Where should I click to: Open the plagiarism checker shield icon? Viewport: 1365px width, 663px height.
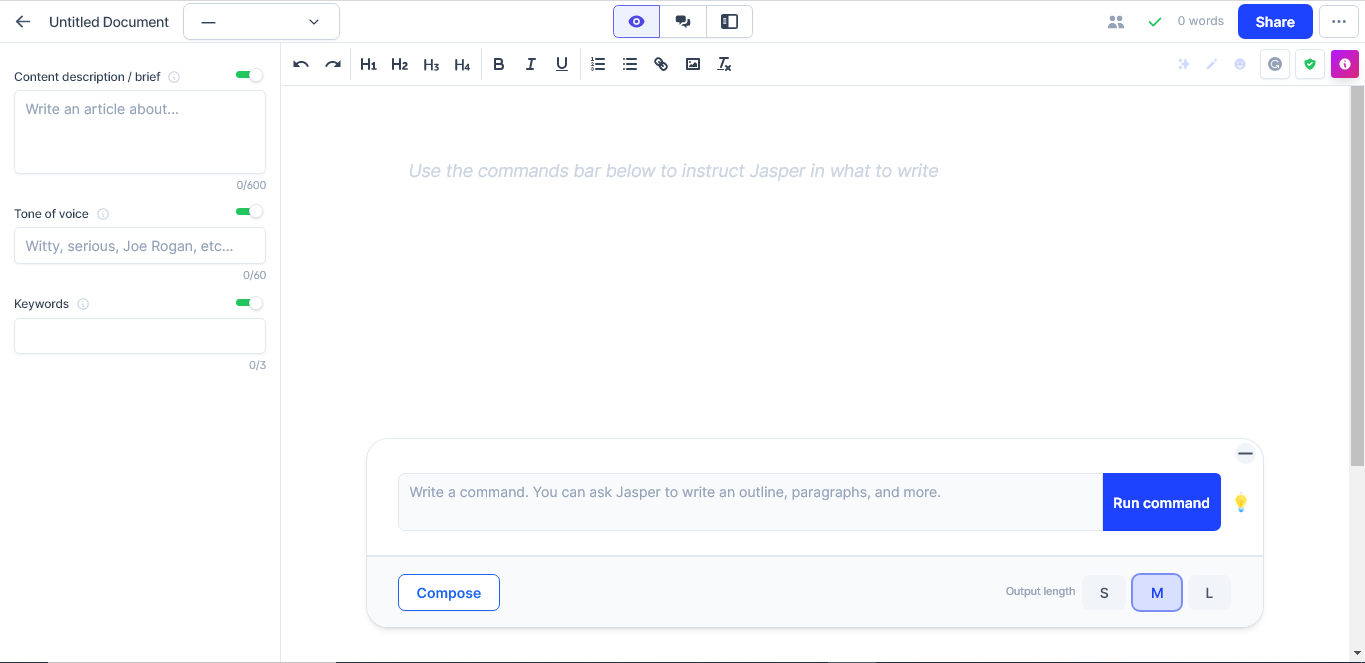point(1310,64)
